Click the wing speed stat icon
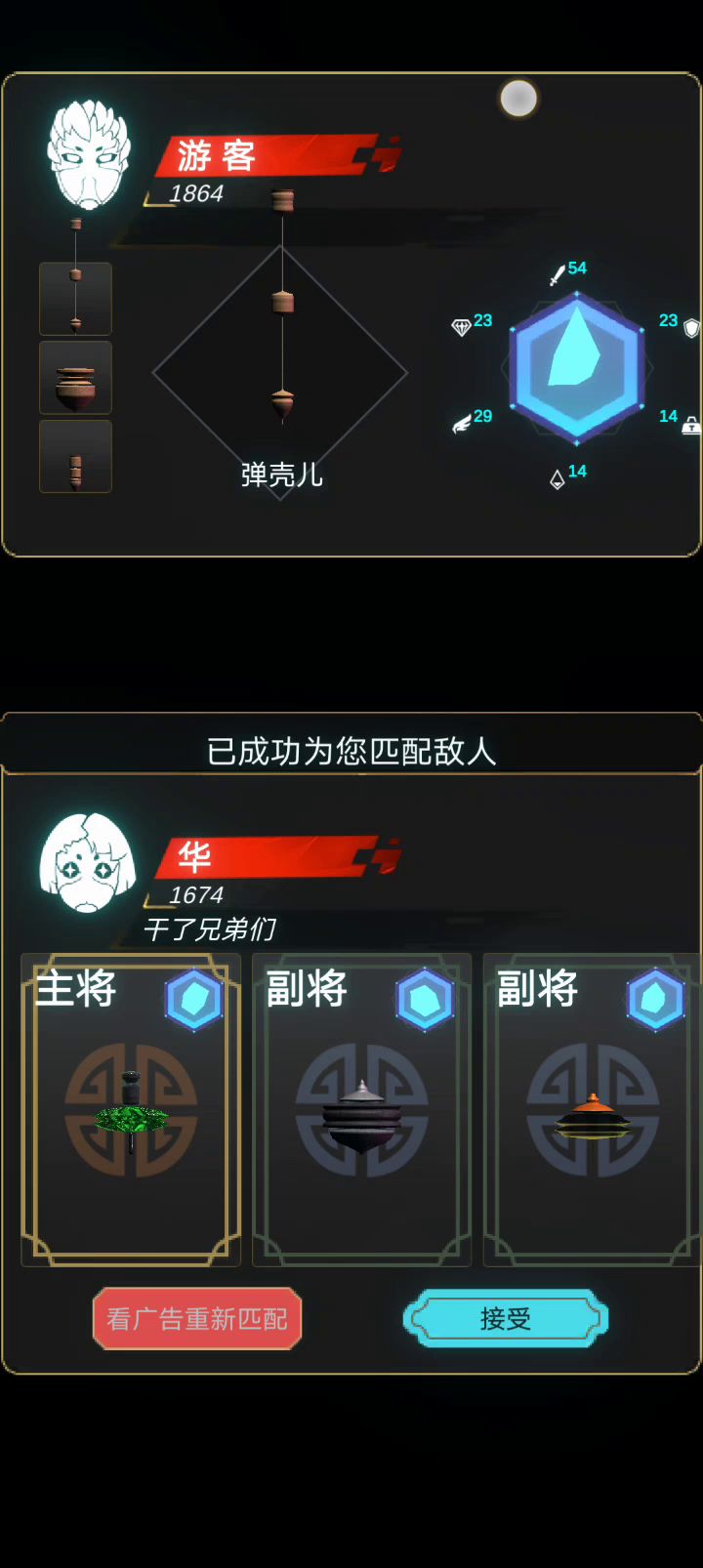The height and width of the screenshot is (1568, 703). click(x=461, y=424)
